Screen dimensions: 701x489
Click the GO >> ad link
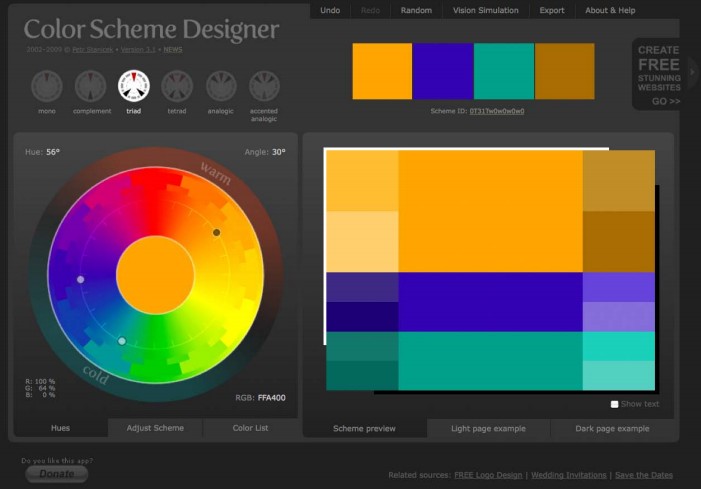pyautogui.click(x=666, y=101)
